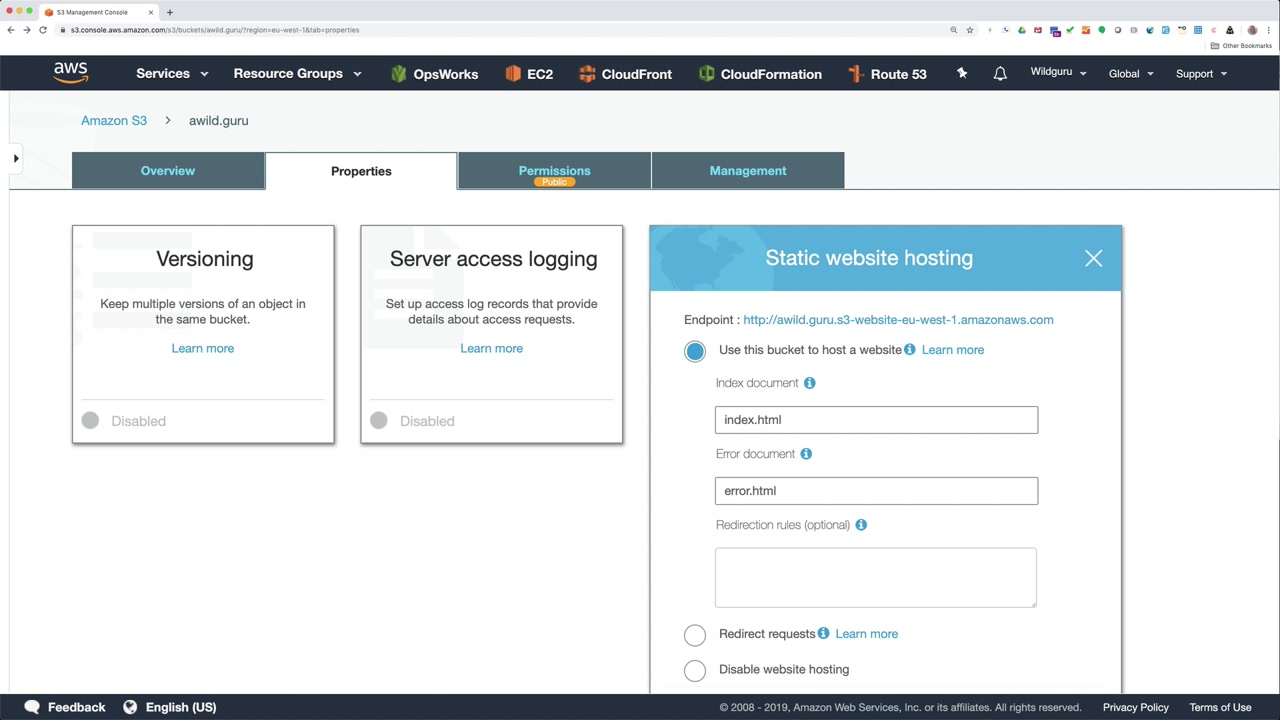The image size is (1280, 720).
Task: Click the browser forward arrow
Action: coord(27,30)
